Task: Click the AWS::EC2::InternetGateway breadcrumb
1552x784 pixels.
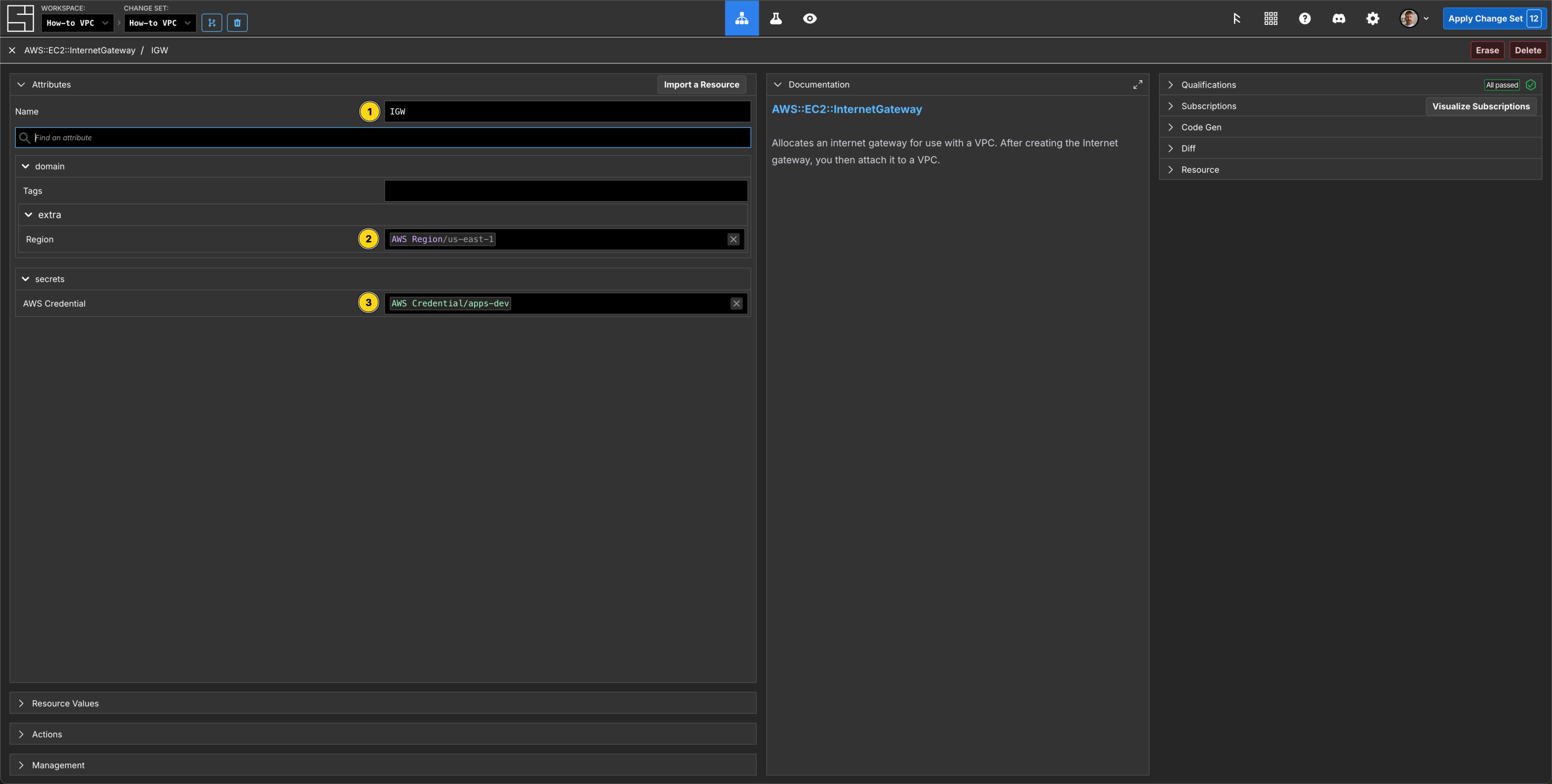Action: tap(80, 51)
